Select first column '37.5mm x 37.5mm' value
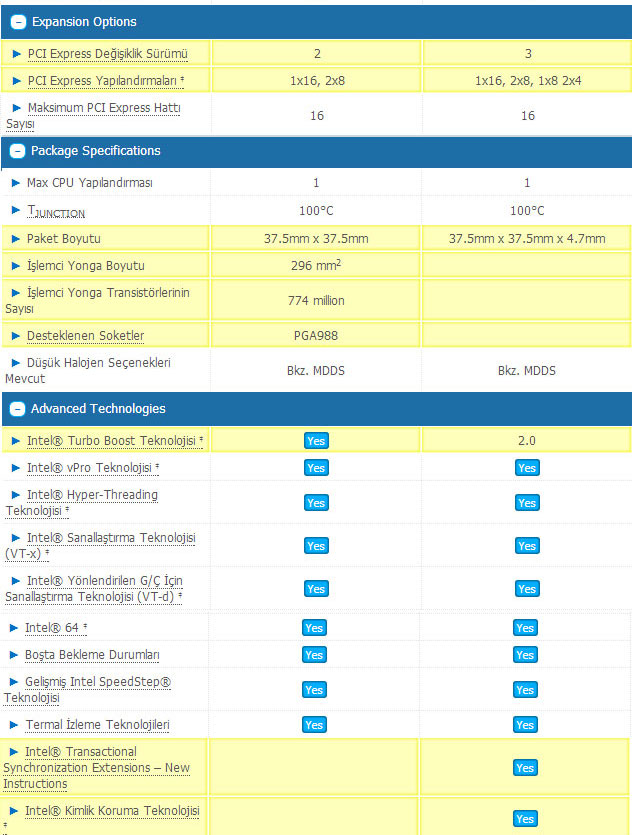 (x=316, y=239)
